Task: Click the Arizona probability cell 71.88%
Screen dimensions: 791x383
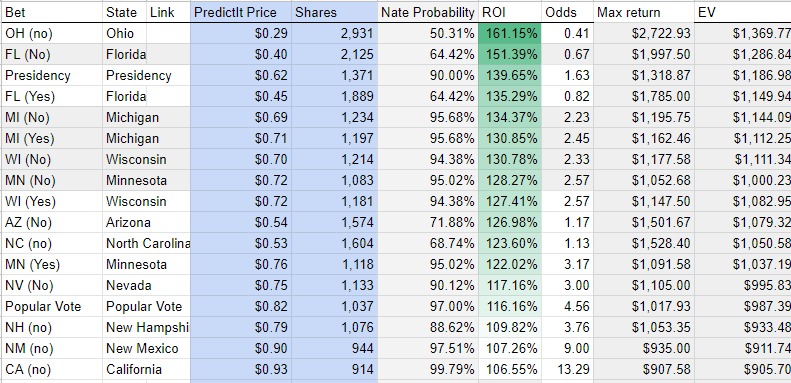Action: tap(428, 223)
